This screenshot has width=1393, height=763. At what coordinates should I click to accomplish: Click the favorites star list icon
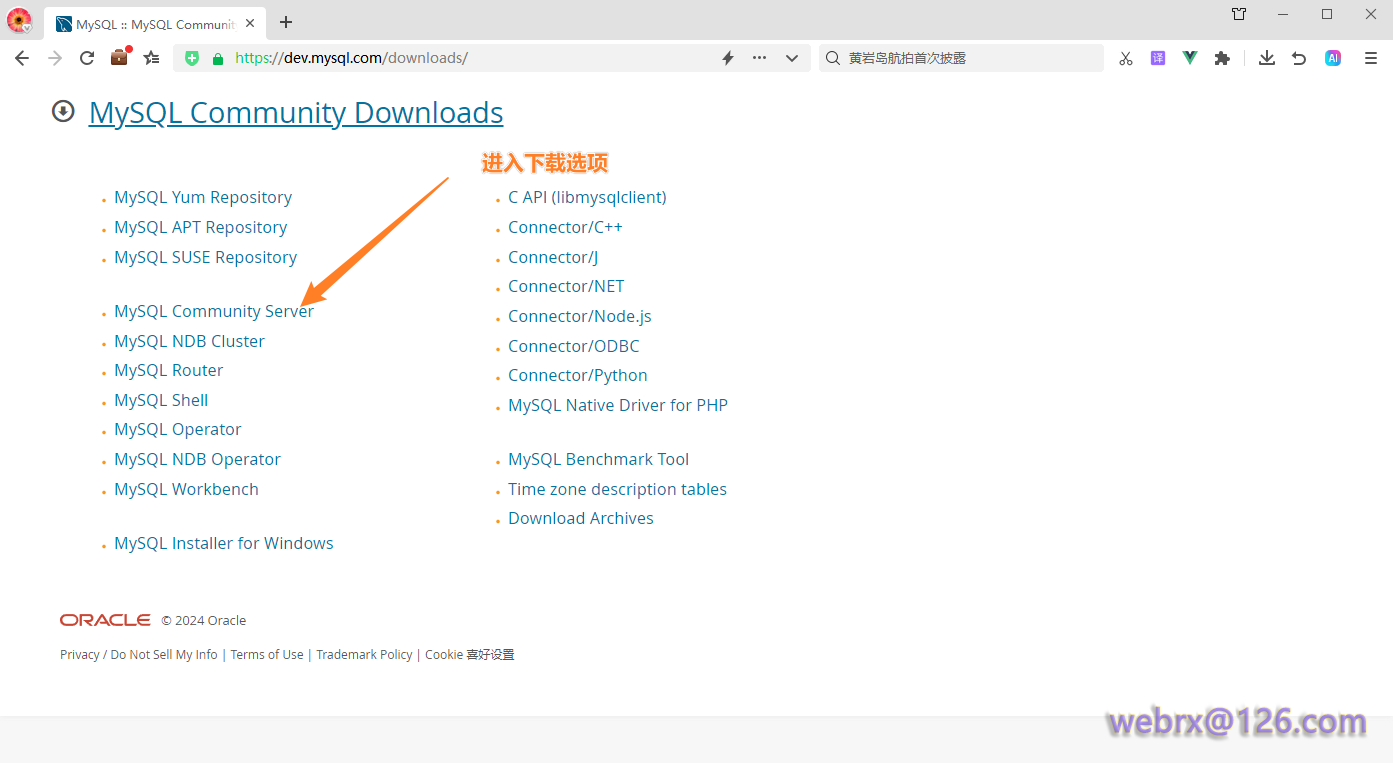tap(152, 58)
